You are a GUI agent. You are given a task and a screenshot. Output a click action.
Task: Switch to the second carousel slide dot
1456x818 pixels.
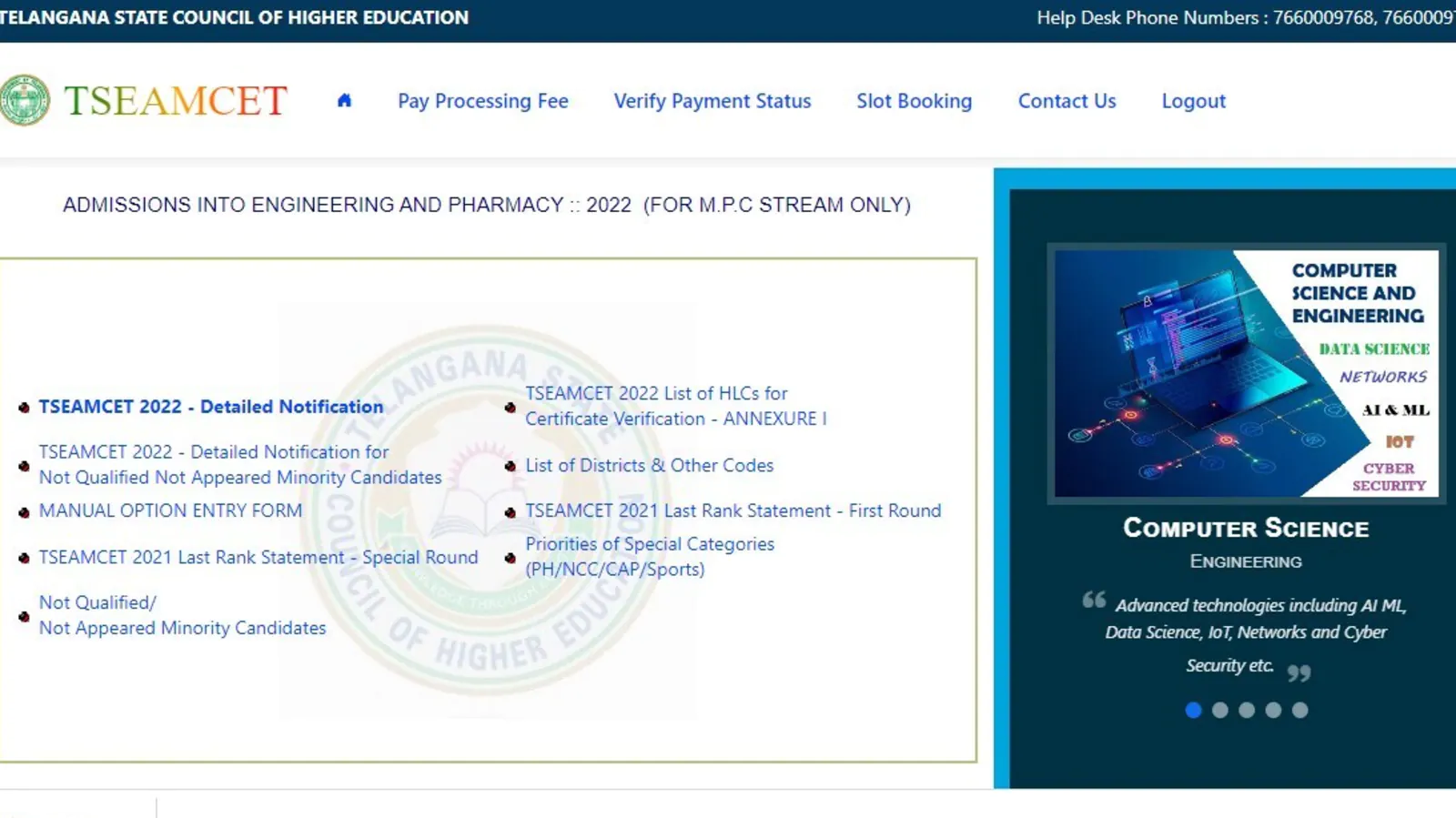[x=1220, y=710]
